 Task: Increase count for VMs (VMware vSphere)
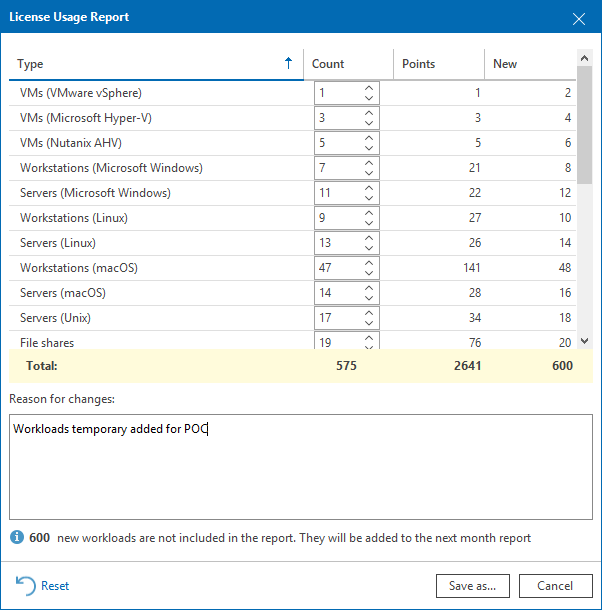[369, 88]
